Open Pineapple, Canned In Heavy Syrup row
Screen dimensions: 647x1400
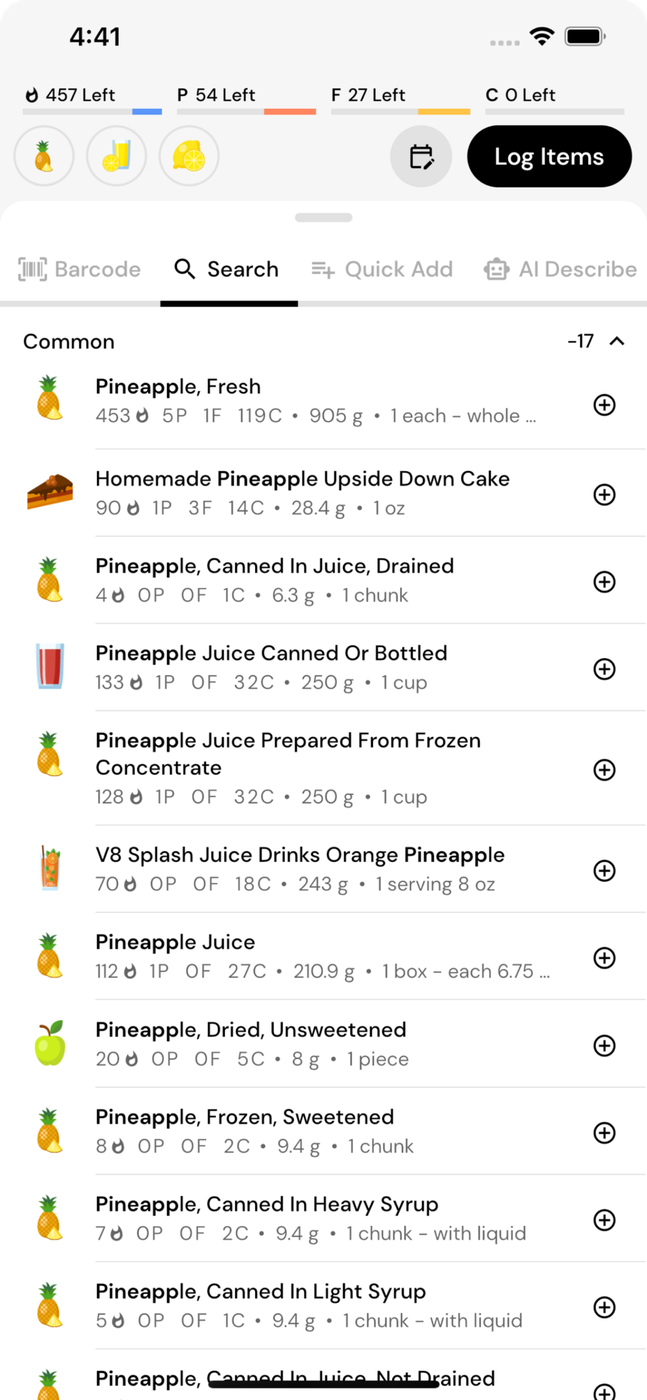click(x=300, y=1218)
